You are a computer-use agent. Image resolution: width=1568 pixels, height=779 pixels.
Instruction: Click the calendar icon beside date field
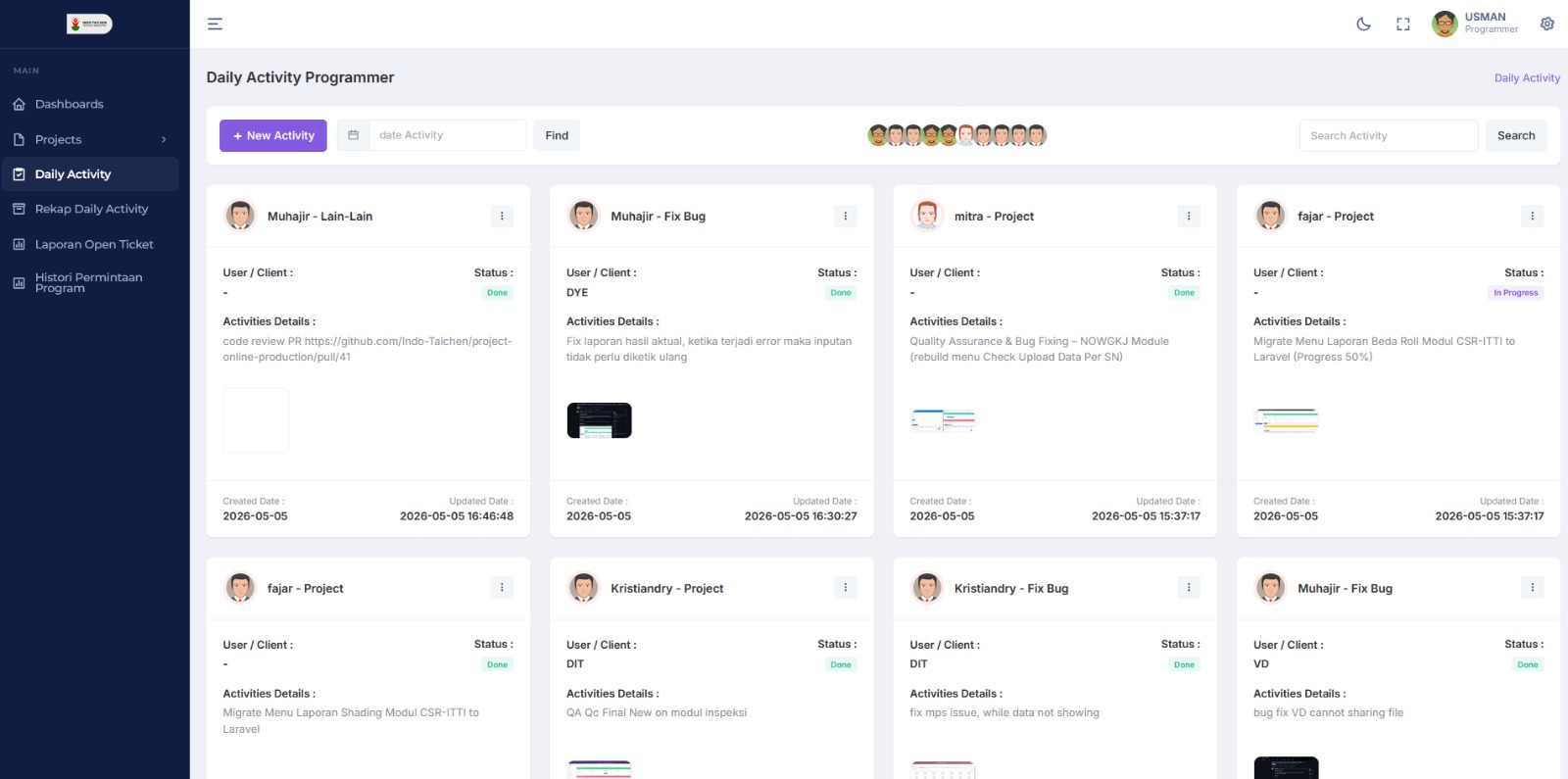point(354,135)
